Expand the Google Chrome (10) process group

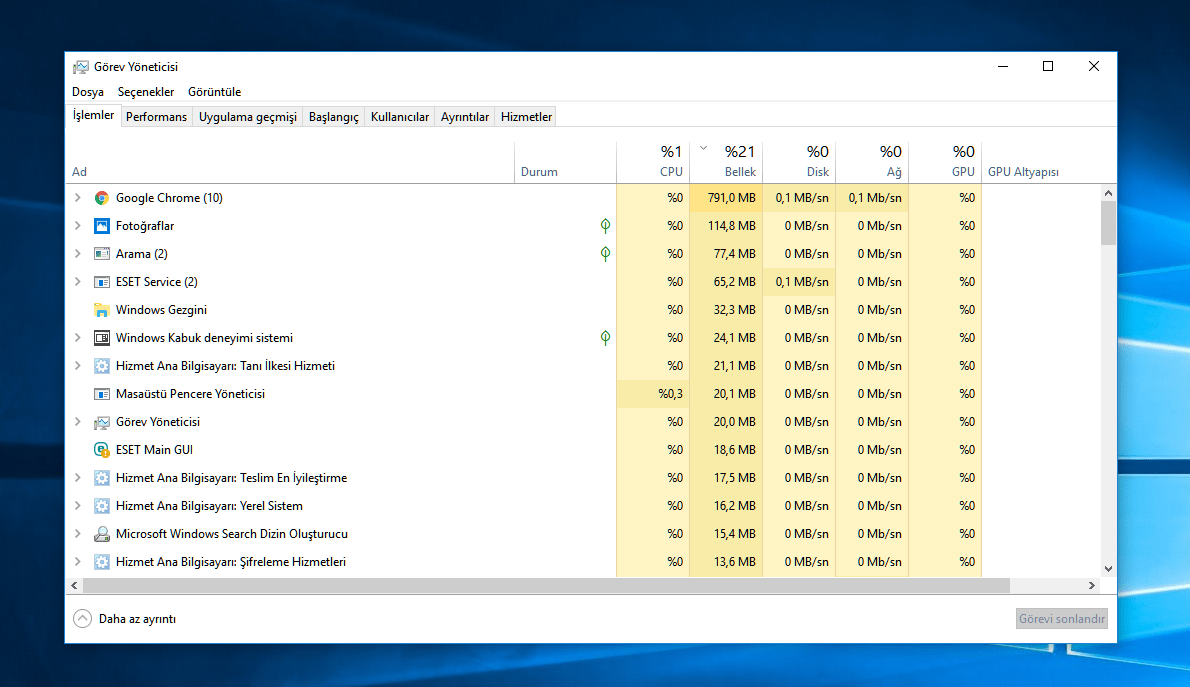77,198
